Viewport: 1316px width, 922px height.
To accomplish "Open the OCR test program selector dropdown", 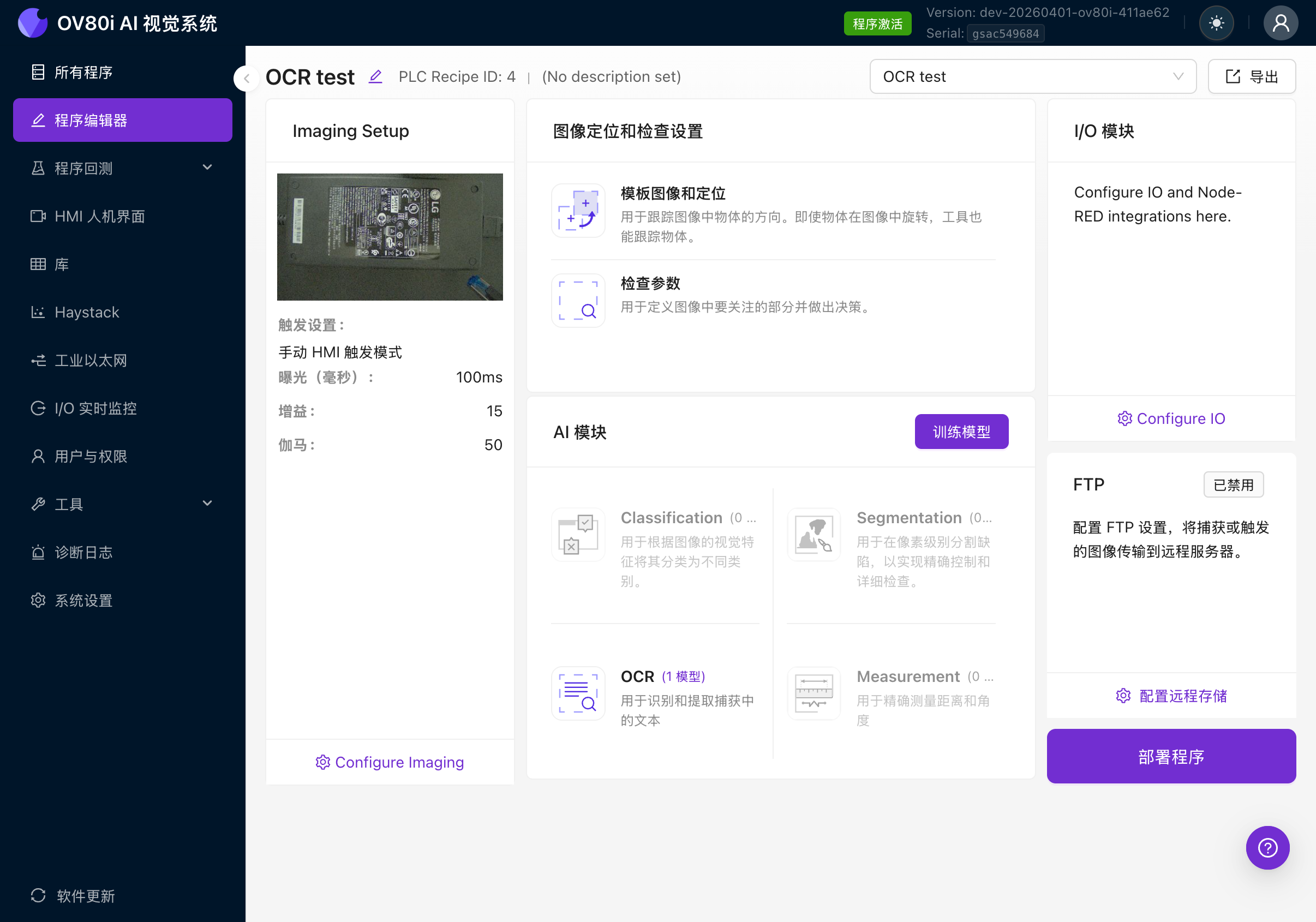I will (1032, 76).
